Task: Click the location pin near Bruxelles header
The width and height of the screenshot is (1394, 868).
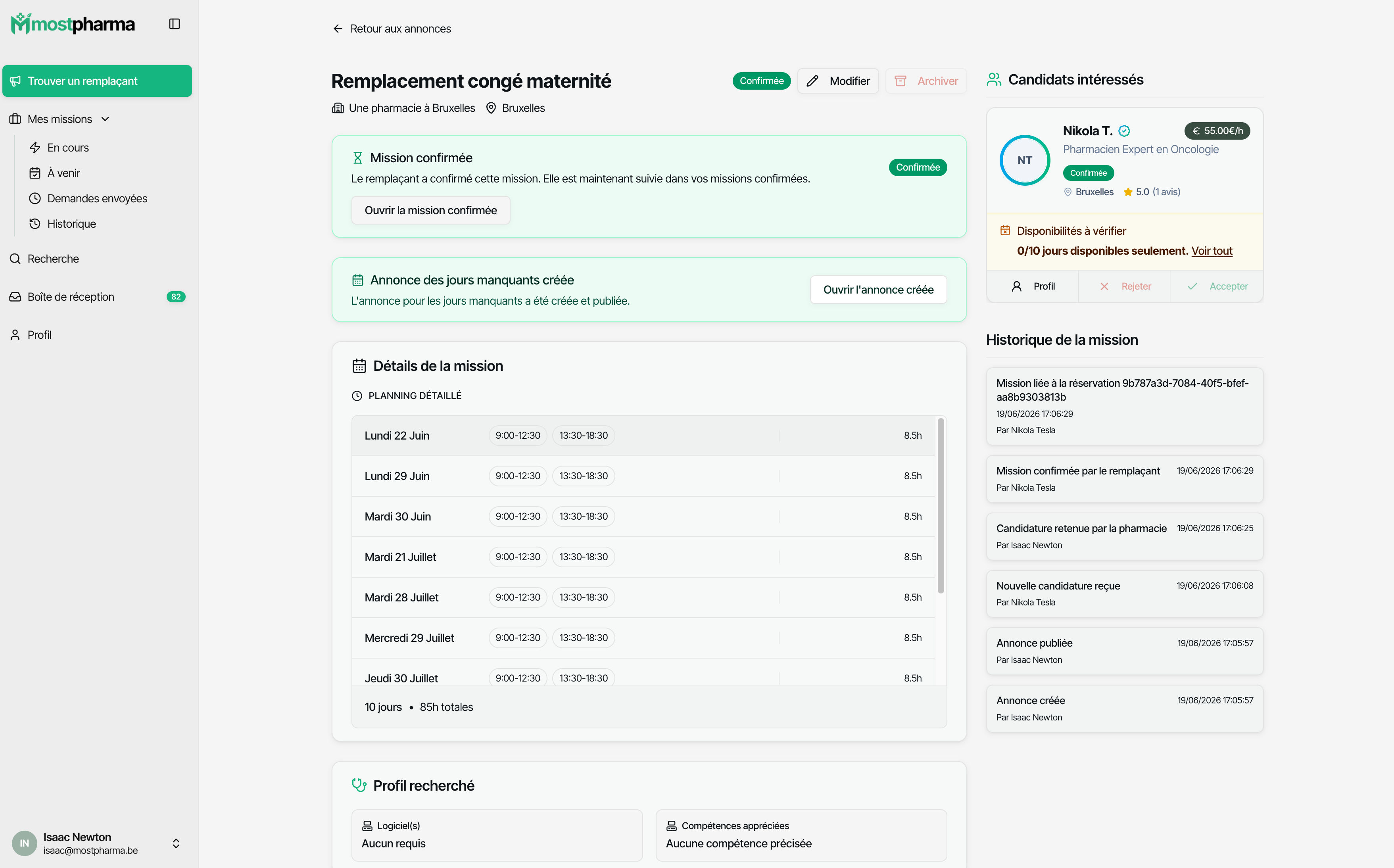Action: pos(491,108)
